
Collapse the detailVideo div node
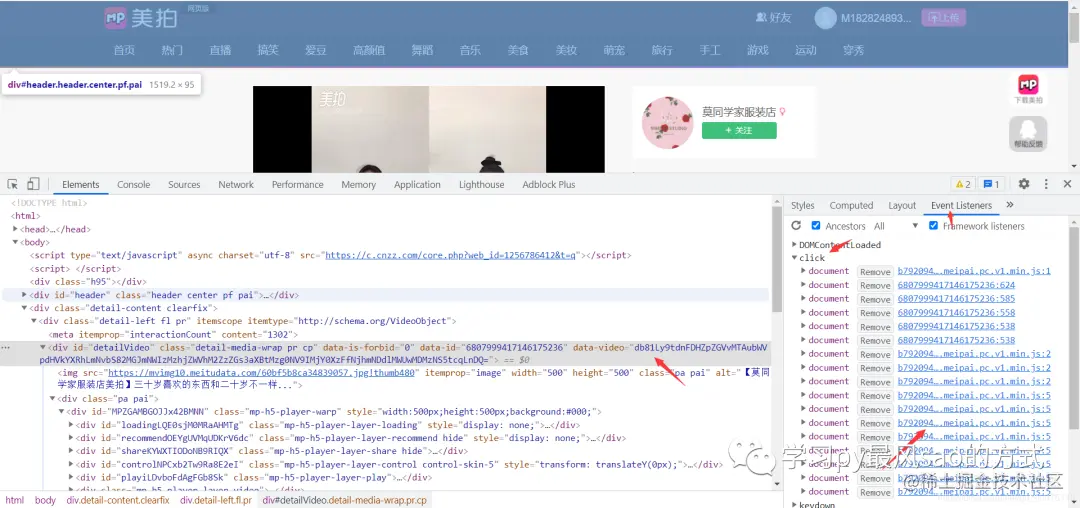[43, 348]
